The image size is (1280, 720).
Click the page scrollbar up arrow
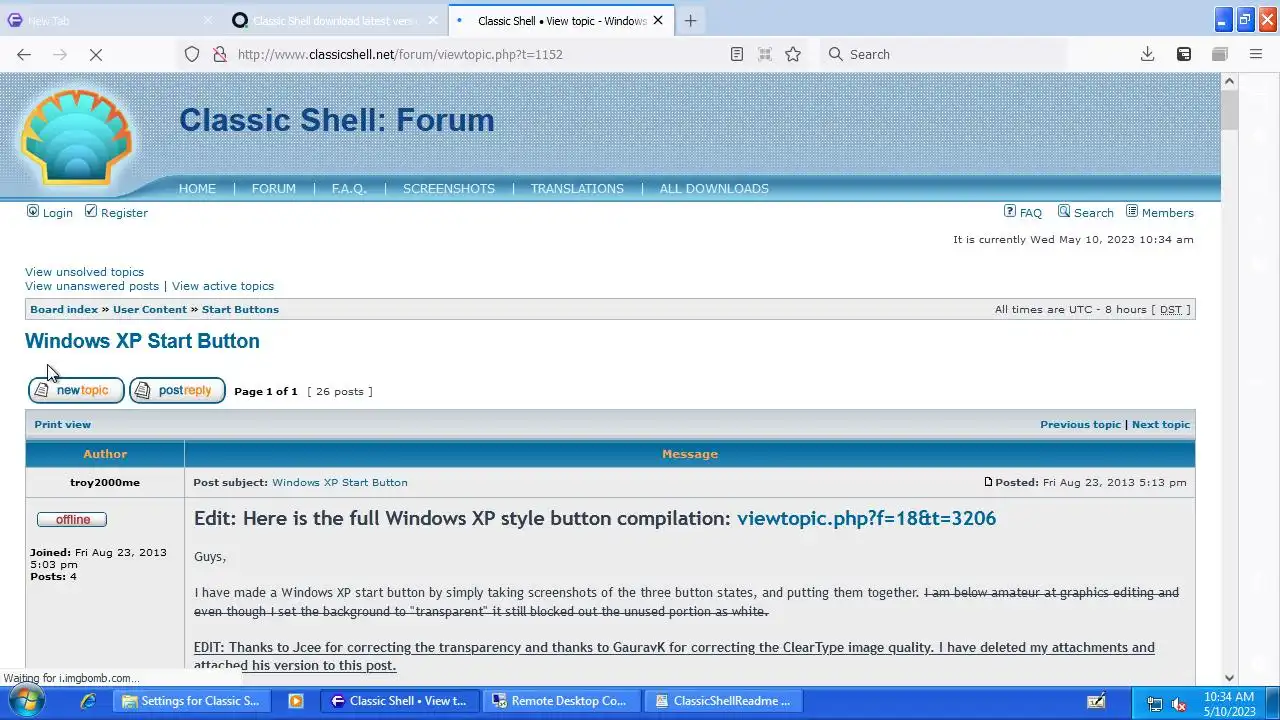(x=1230, y=81)
